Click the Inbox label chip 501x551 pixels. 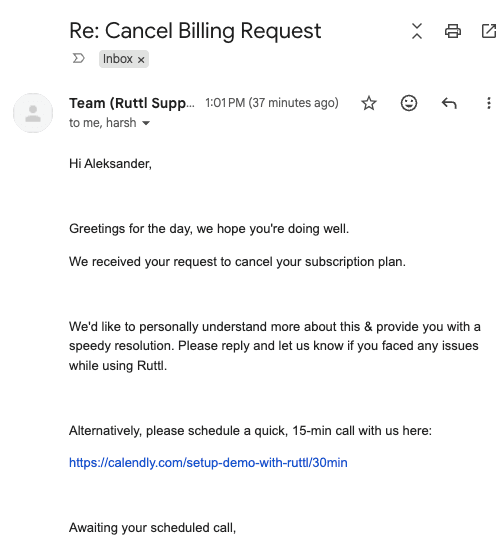click(118, 59)
